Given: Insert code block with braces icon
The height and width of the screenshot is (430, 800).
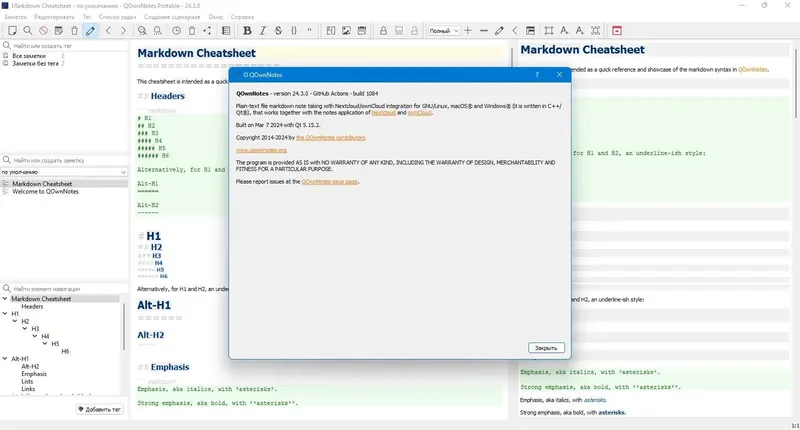Looking at the screenshot, I should point(294,31).
